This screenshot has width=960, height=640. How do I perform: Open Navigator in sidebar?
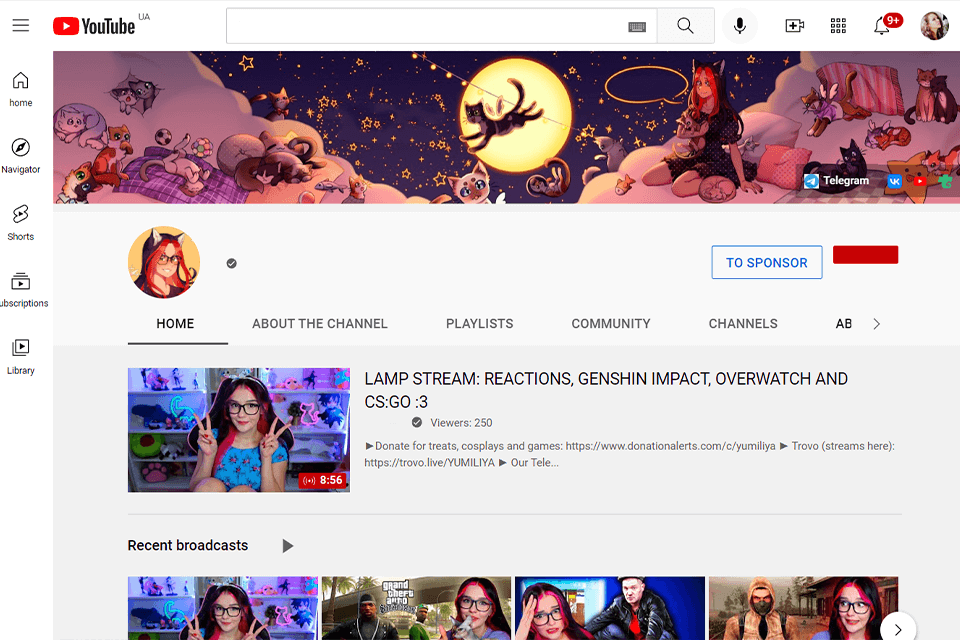[x=21, y=156]
